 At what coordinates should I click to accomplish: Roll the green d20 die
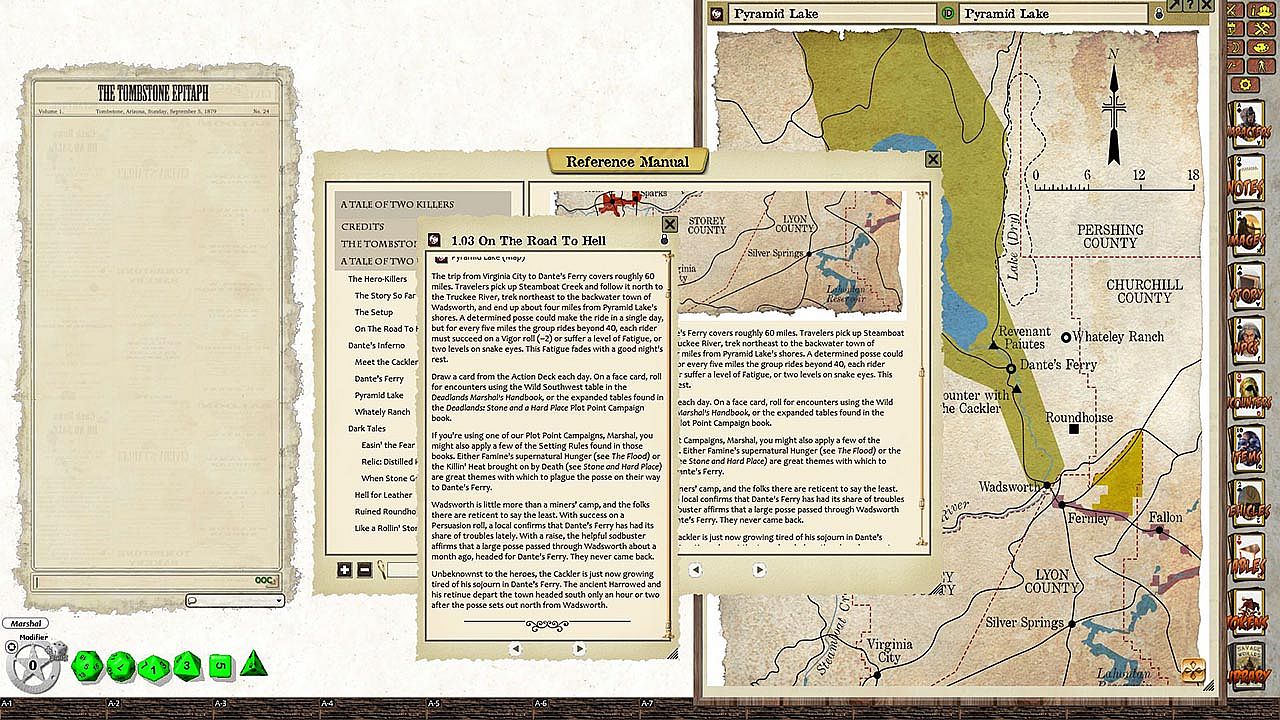click(x=88, y=664)
